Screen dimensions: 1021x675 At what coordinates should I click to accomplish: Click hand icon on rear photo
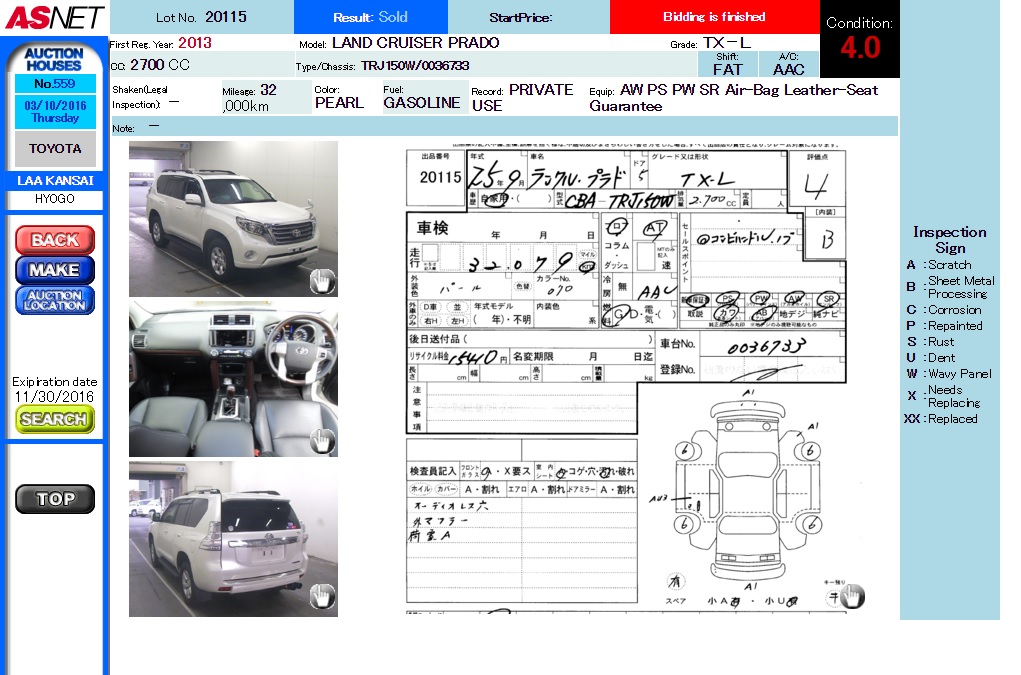pos(321,597)
